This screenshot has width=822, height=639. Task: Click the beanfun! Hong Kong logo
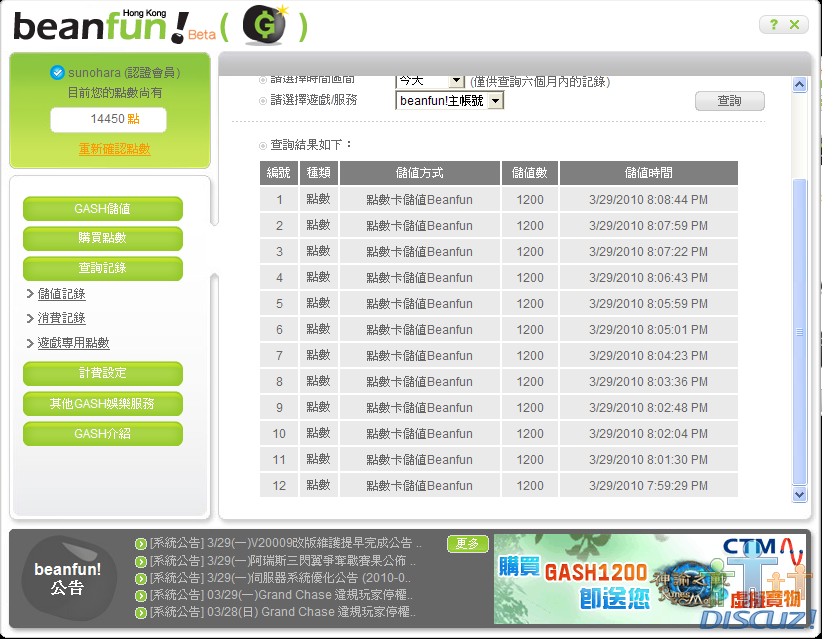pos(101,26)
